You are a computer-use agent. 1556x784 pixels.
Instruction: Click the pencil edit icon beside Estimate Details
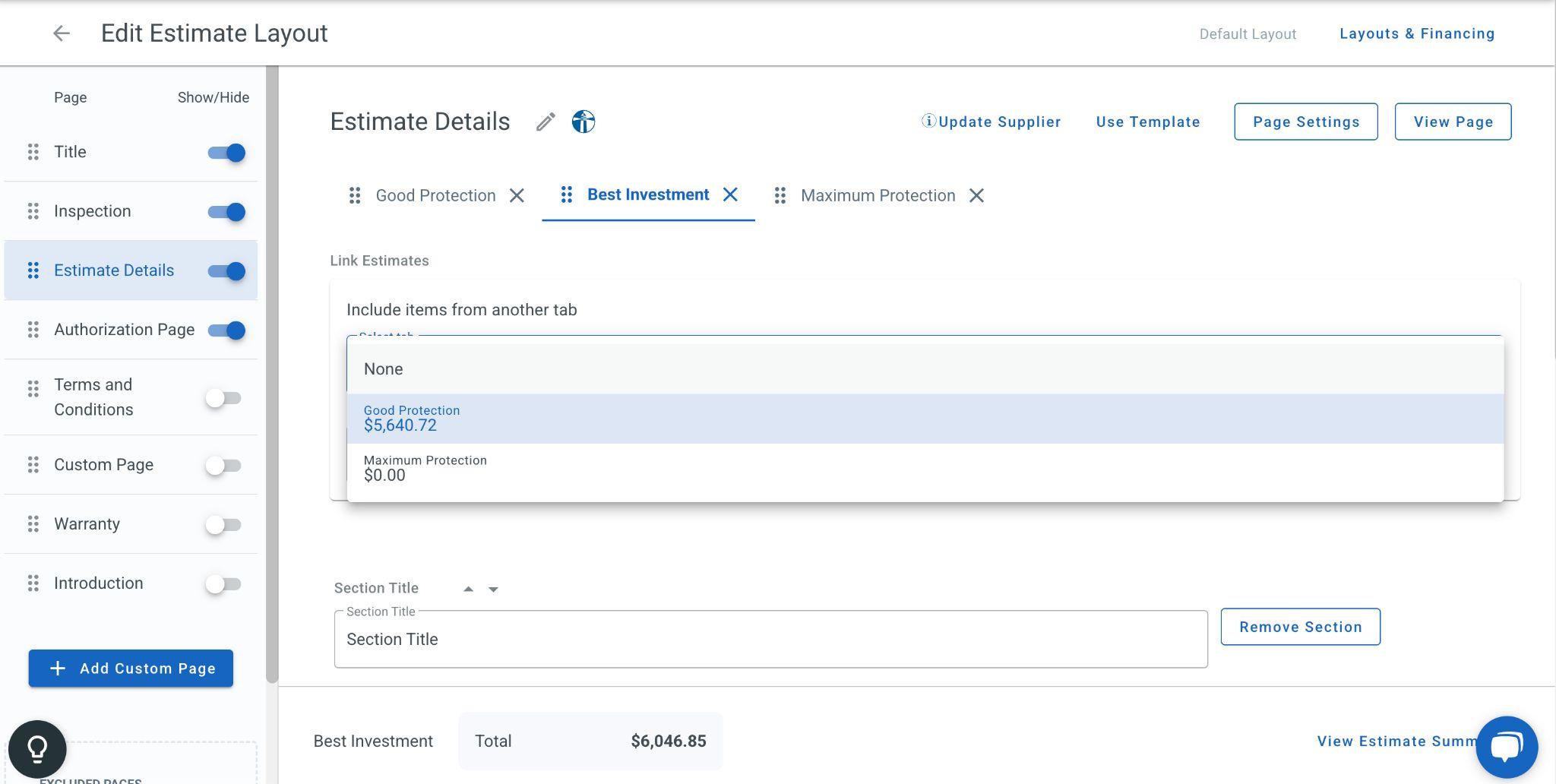click(546, 122)
